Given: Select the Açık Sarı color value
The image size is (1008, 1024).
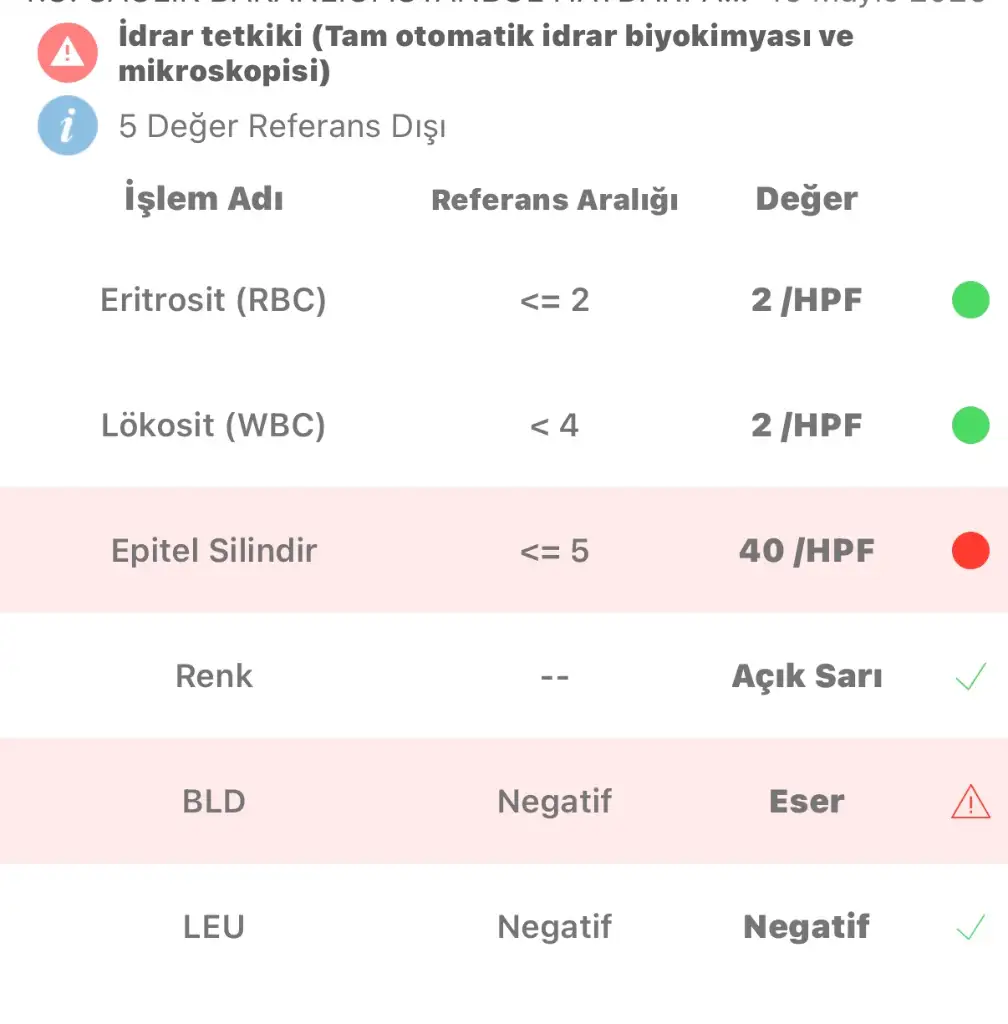Looking at the screenshot, I should pos(807,676).
